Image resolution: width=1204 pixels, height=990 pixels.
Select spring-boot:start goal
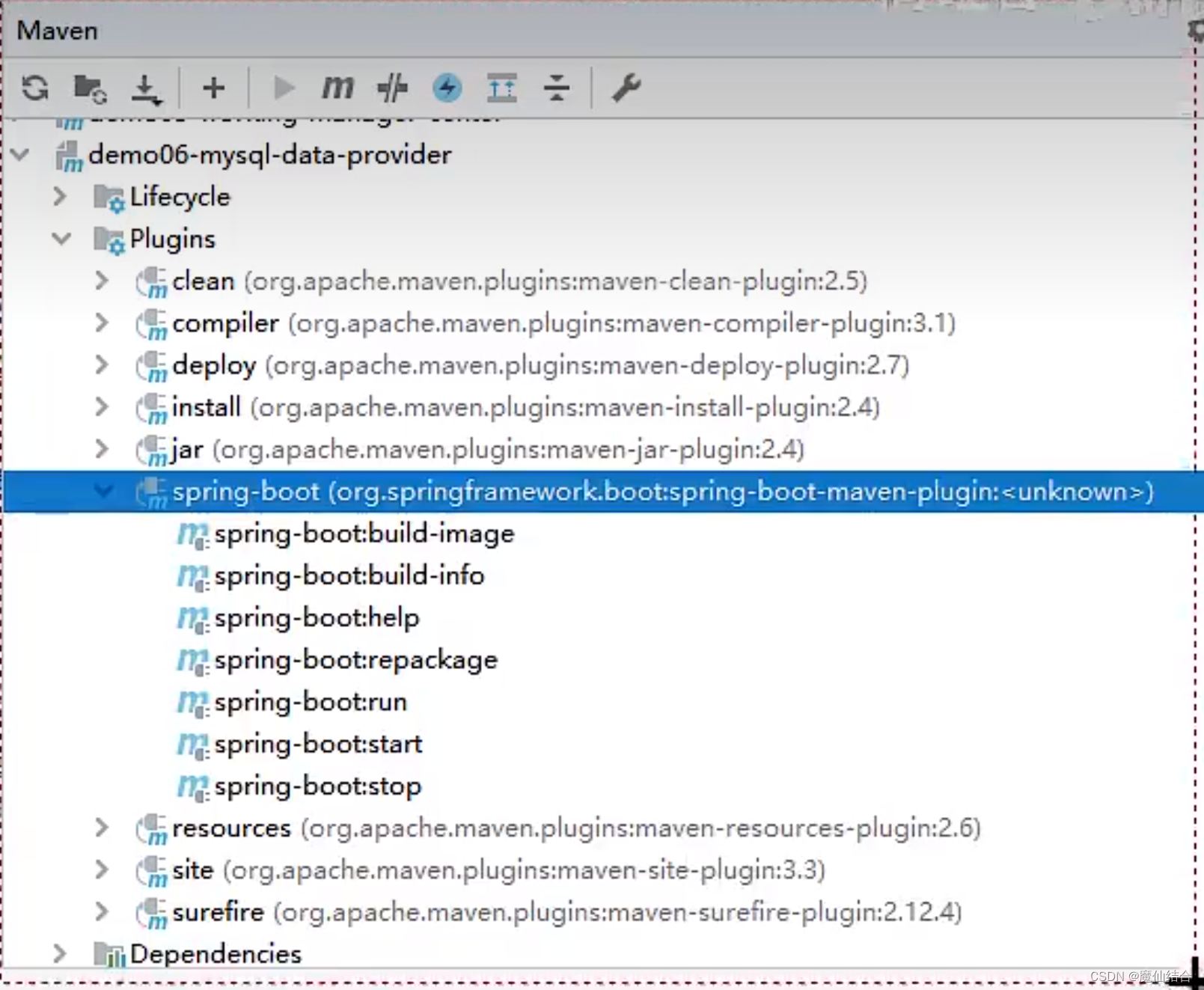tap(318, 744)
